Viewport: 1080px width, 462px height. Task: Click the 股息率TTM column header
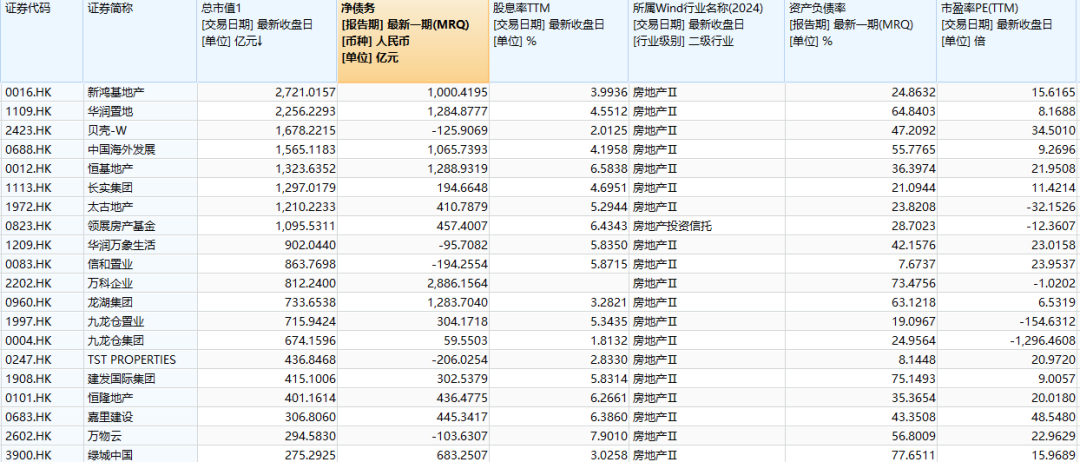559,41
